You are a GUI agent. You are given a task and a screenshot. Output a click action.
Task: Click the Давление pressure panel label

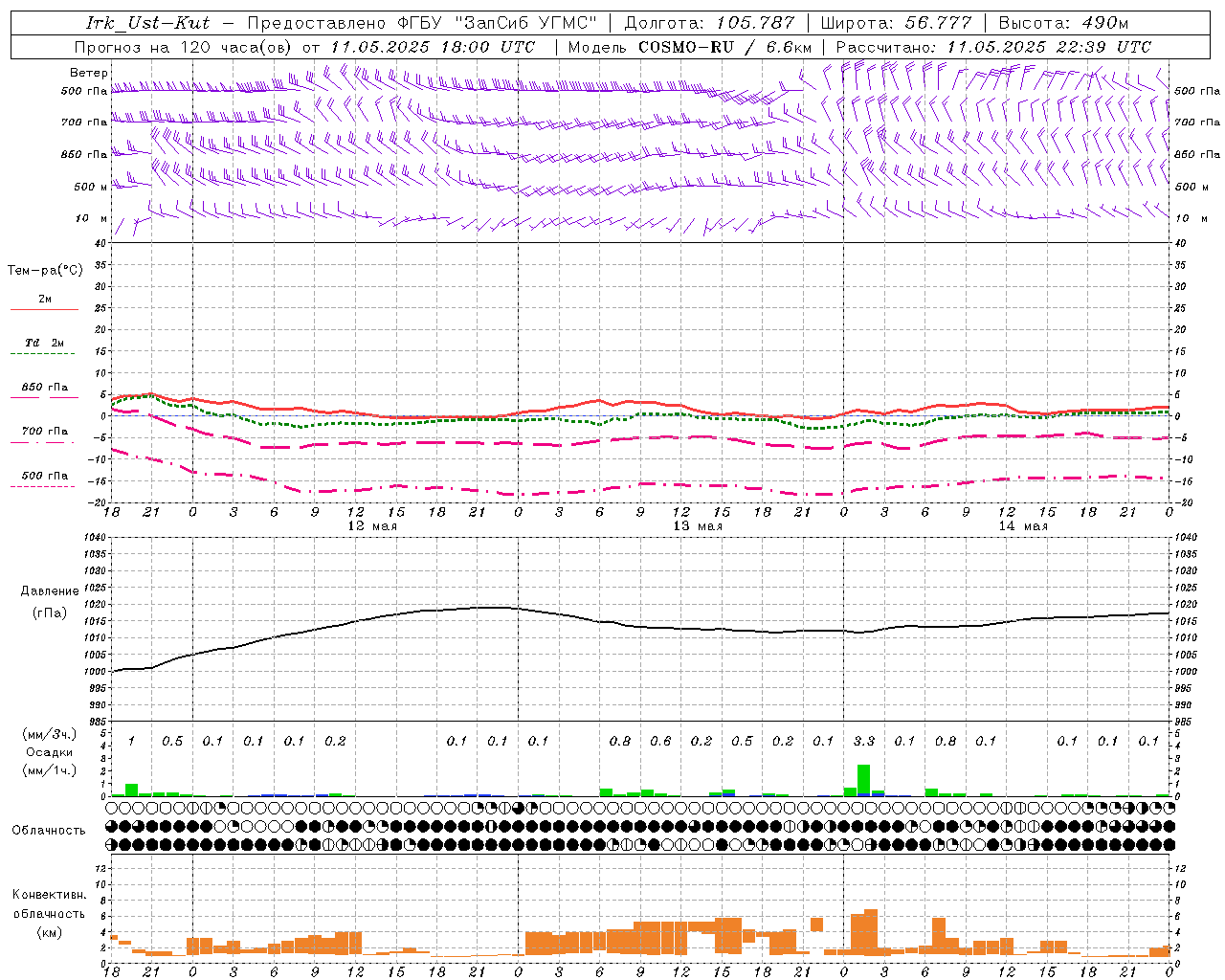click(x=50, y=591)
